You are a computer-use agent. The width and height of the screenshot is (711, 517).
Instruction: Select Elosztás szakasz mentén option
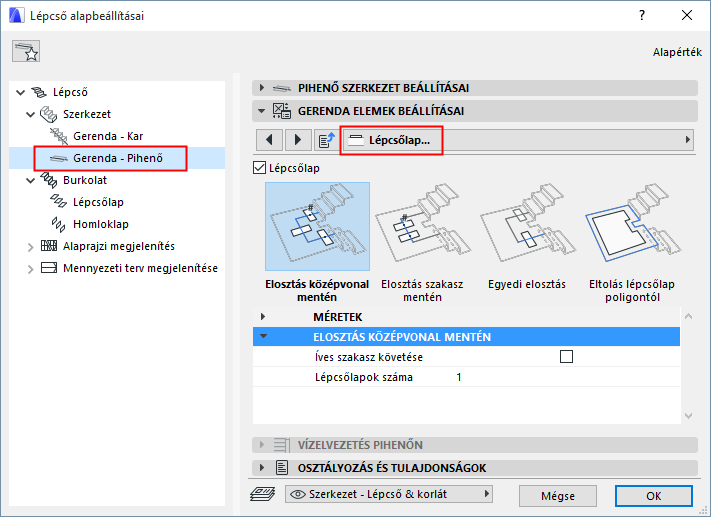click(x=422, y=243)
